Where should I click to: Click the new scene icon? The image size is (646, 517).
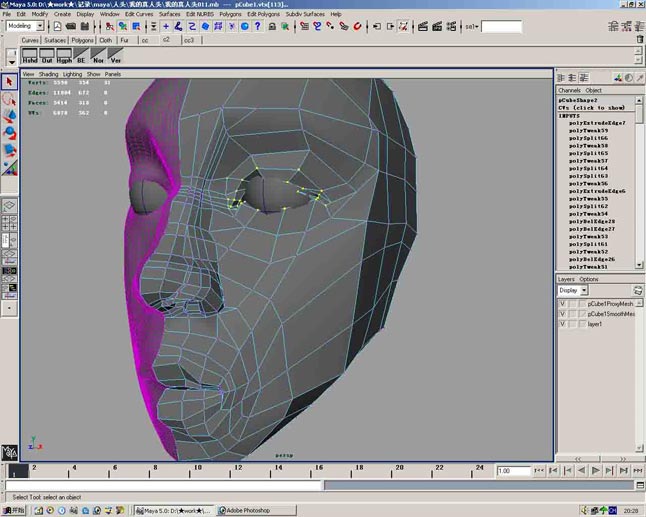(x=57, y=26)
